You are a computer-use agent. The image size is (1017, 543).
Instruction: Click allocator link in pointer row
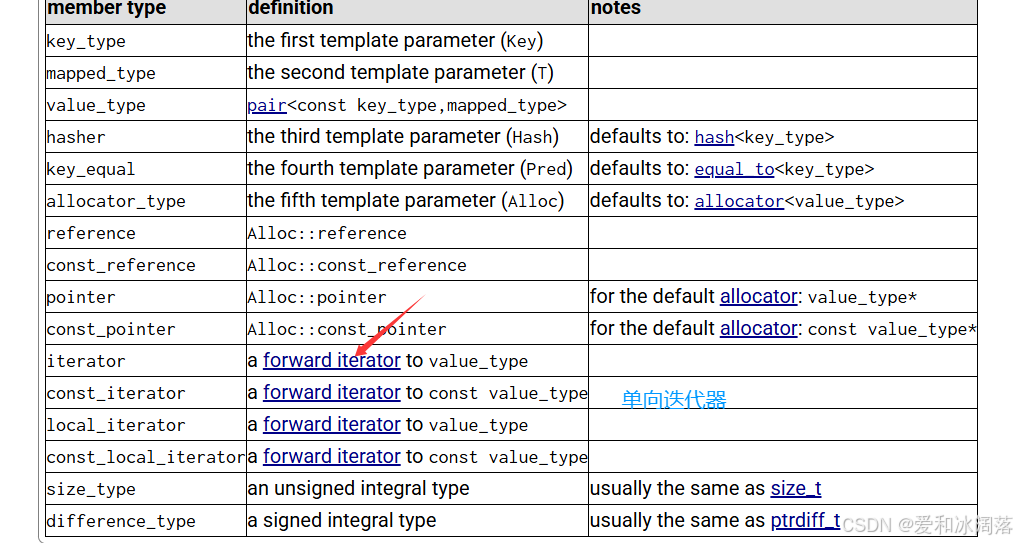(x=759, y=296)
